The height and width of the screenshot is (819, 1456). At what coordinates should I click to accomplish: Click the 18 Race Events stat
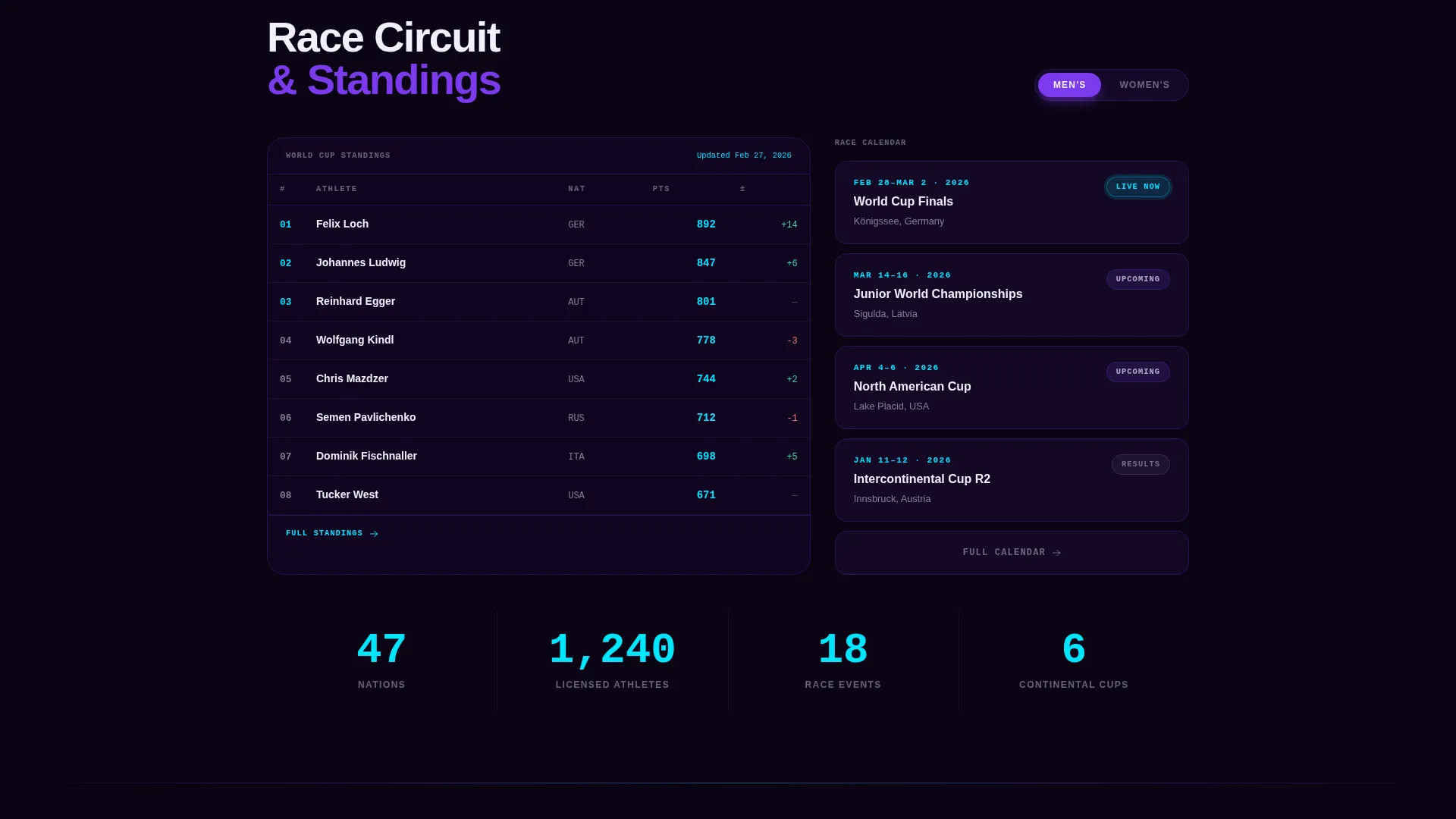pos(843,660)
